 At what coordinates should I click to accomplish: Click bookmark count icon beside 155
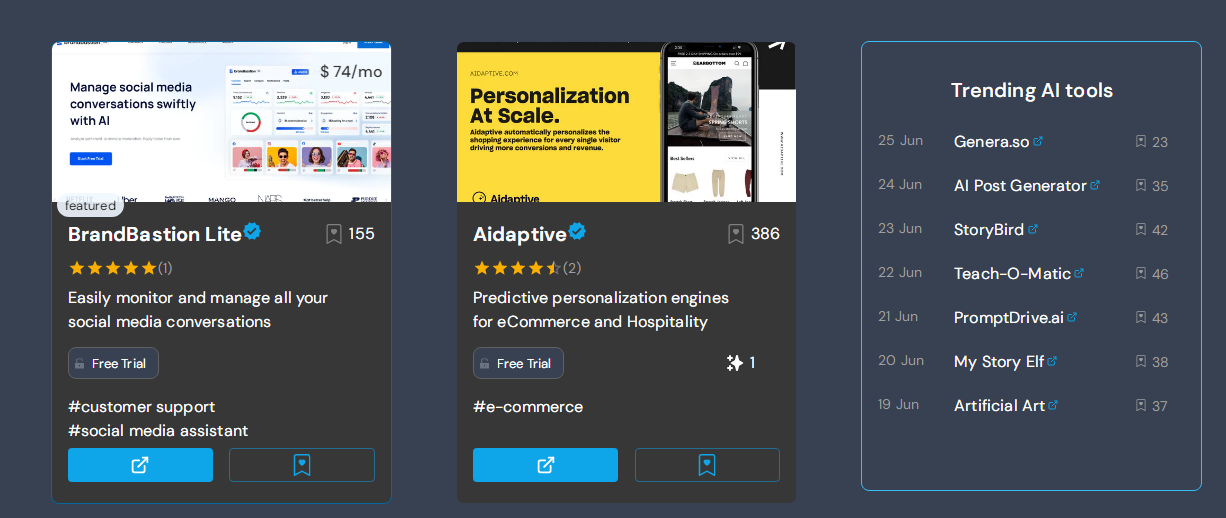pos(334,234)
